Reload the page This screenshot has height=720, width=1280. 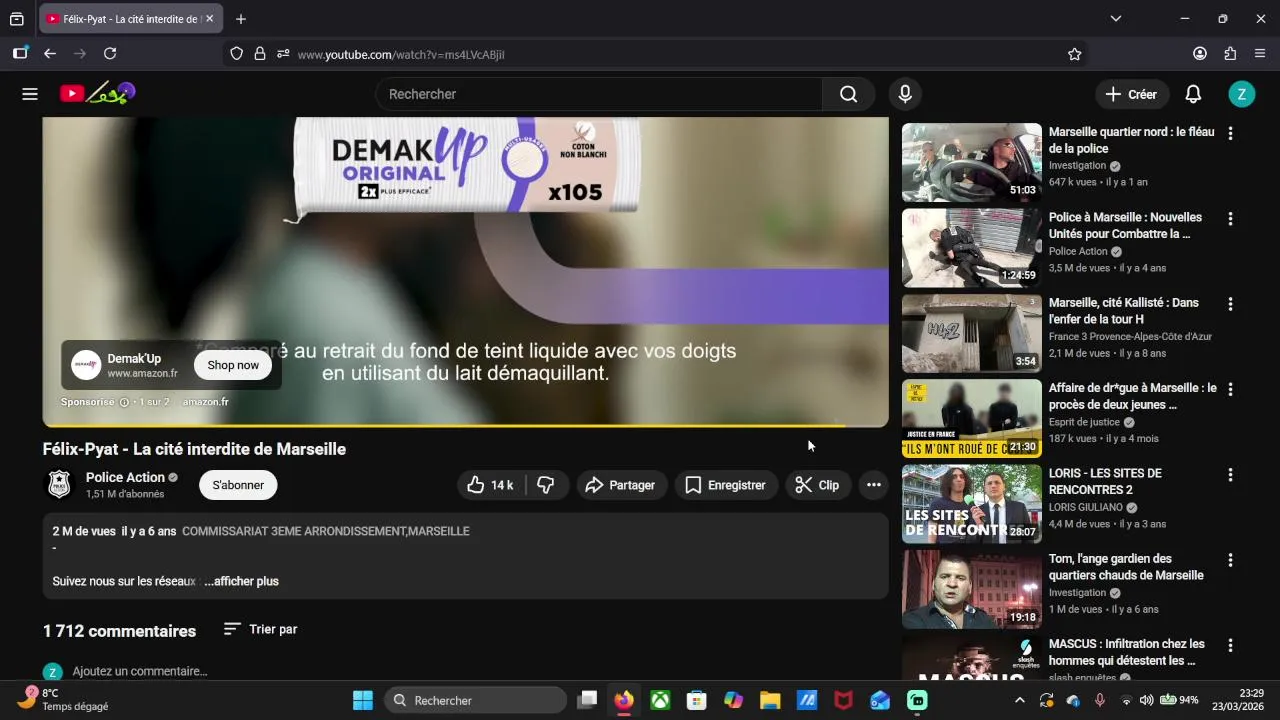[110, 54]
